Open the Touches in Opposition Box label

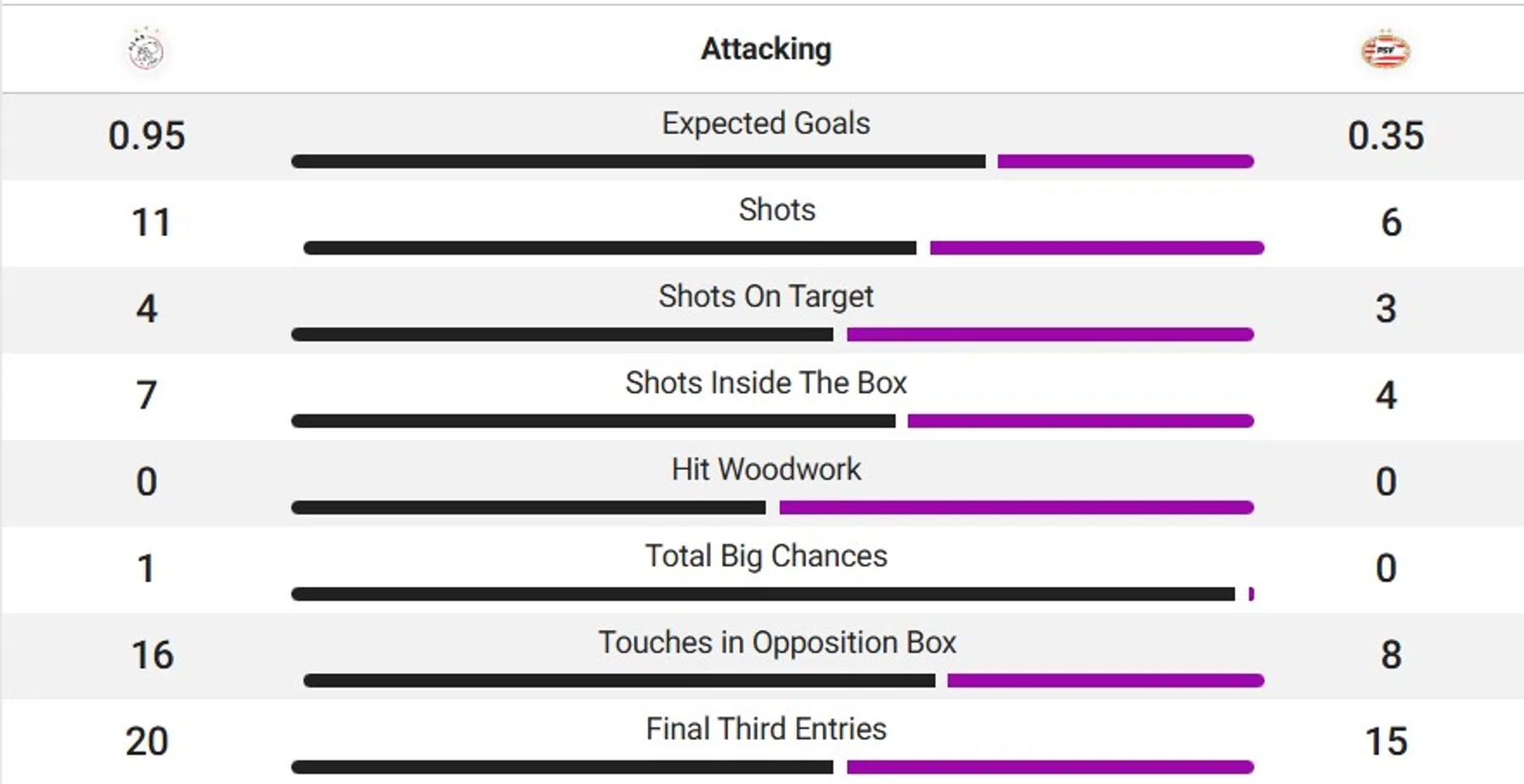[x=777, y=643]
